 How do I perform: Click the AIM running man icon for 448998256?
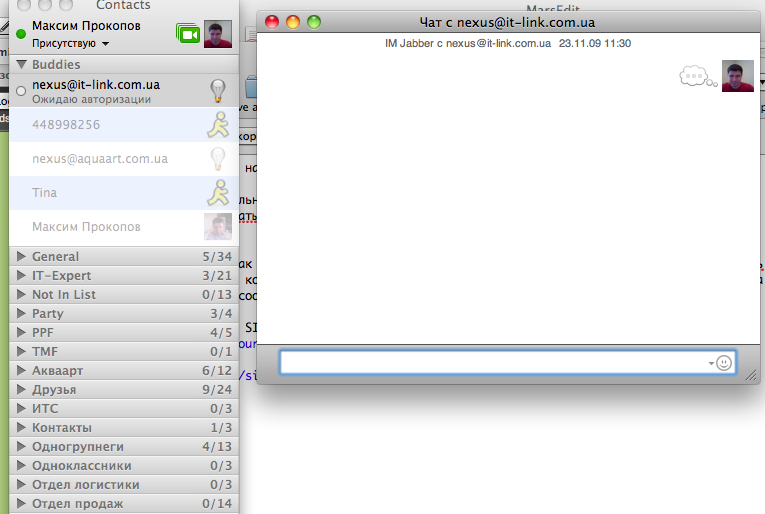click(218, 125)
